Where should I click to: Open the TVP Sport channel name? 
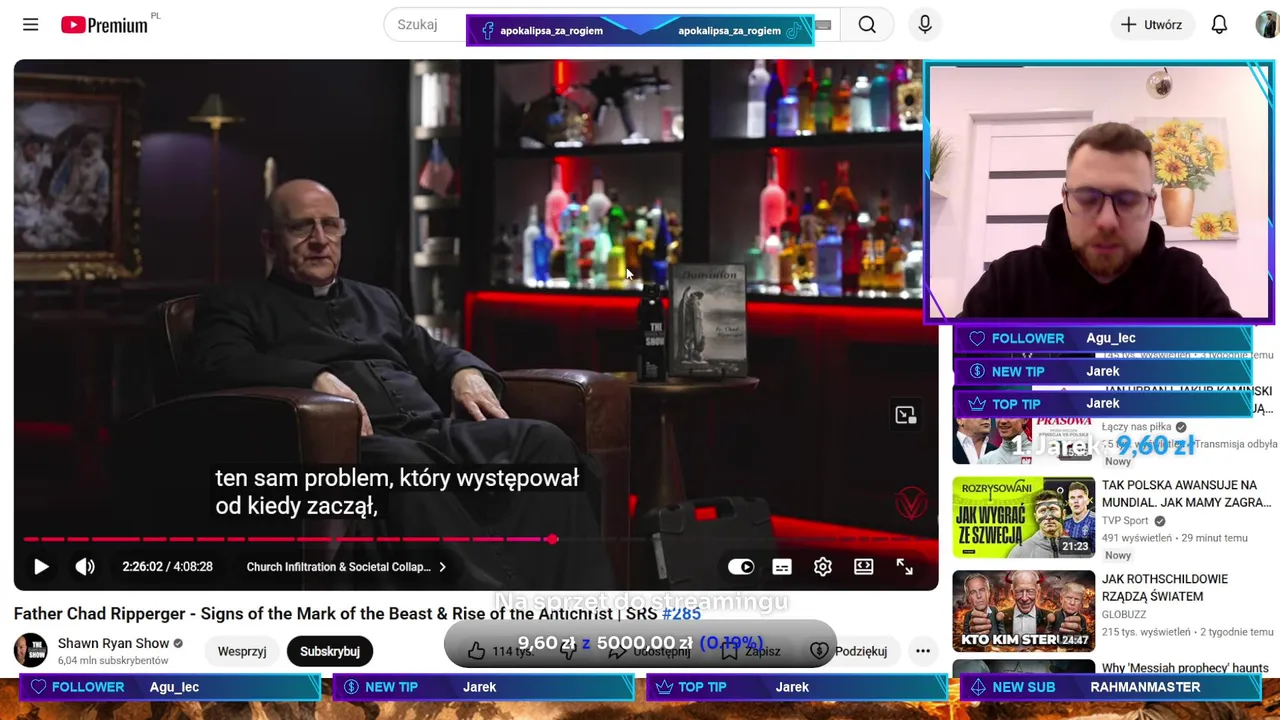[x=1125, y=521]
